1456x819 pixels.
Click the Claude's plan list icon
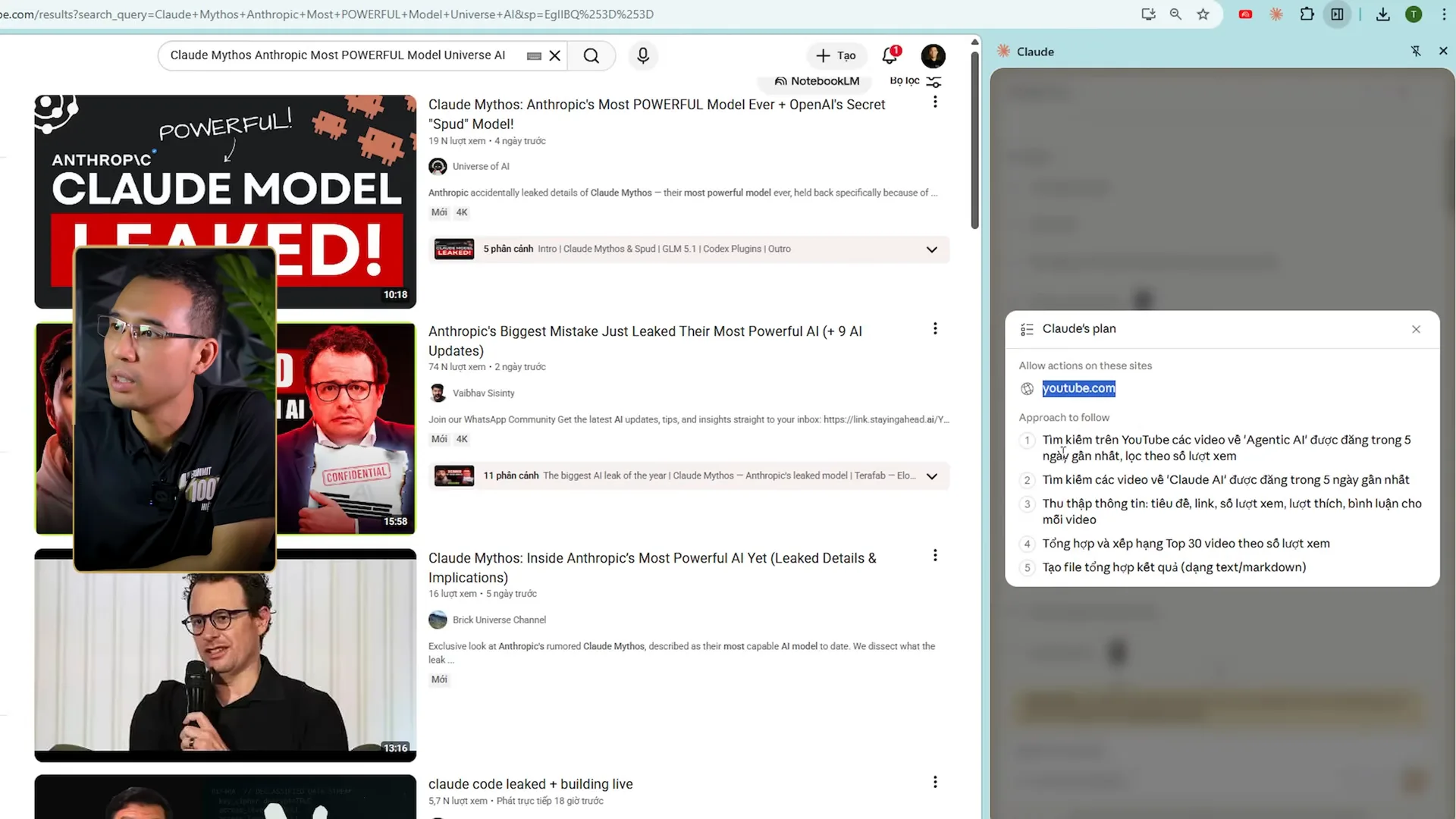(x=1027, y=329)
